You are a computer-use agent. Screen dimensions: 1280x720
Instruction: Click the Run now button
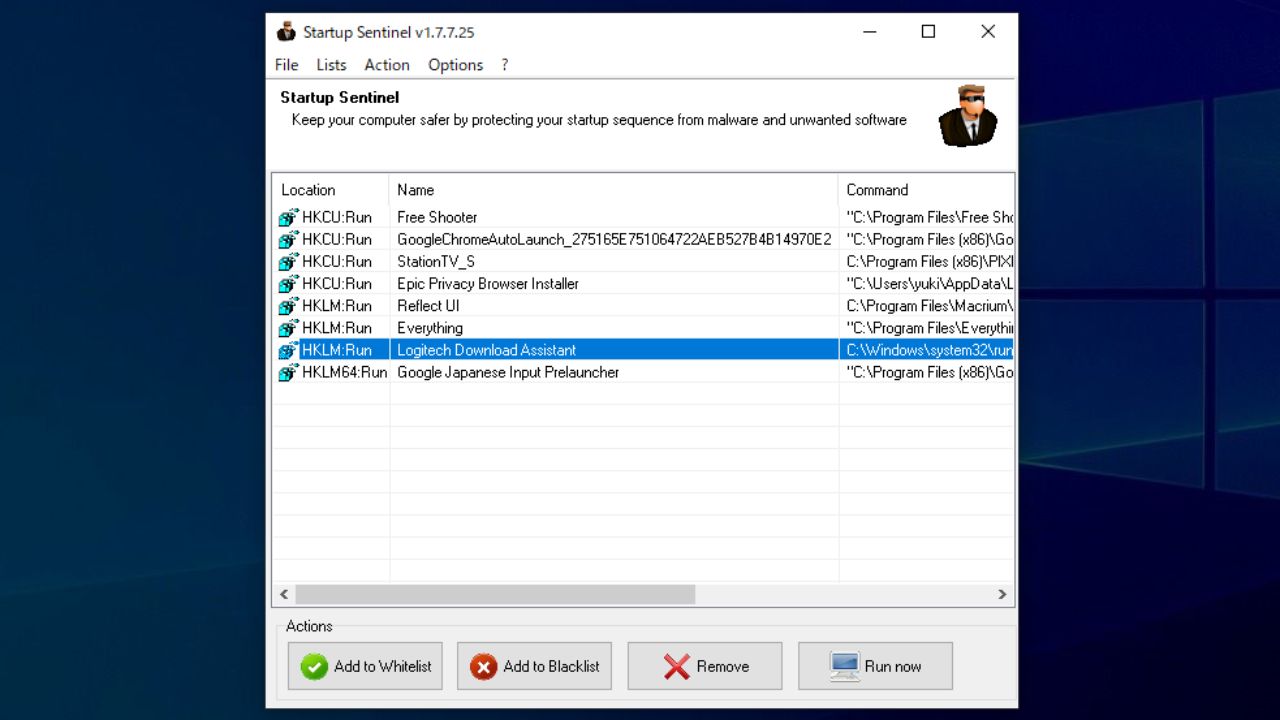pyautogui.click(x=875, y=666)
